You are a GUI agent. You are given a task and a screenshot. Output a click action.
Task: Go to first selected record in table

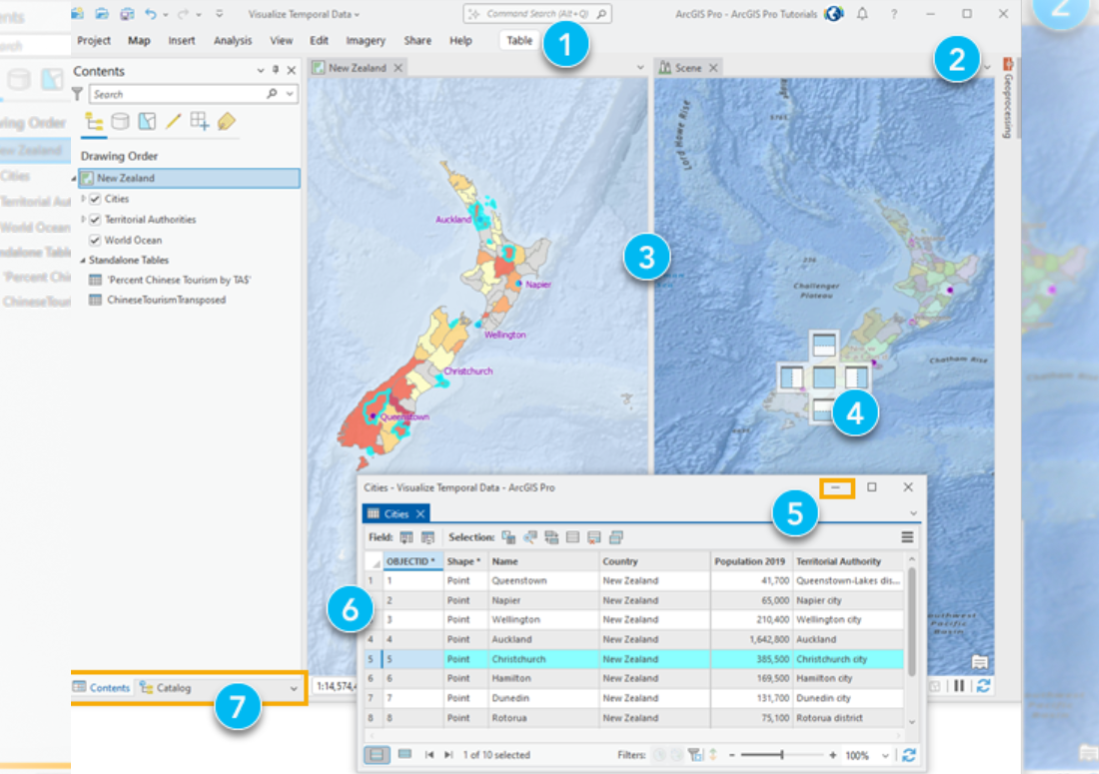(x=429, y=755)
